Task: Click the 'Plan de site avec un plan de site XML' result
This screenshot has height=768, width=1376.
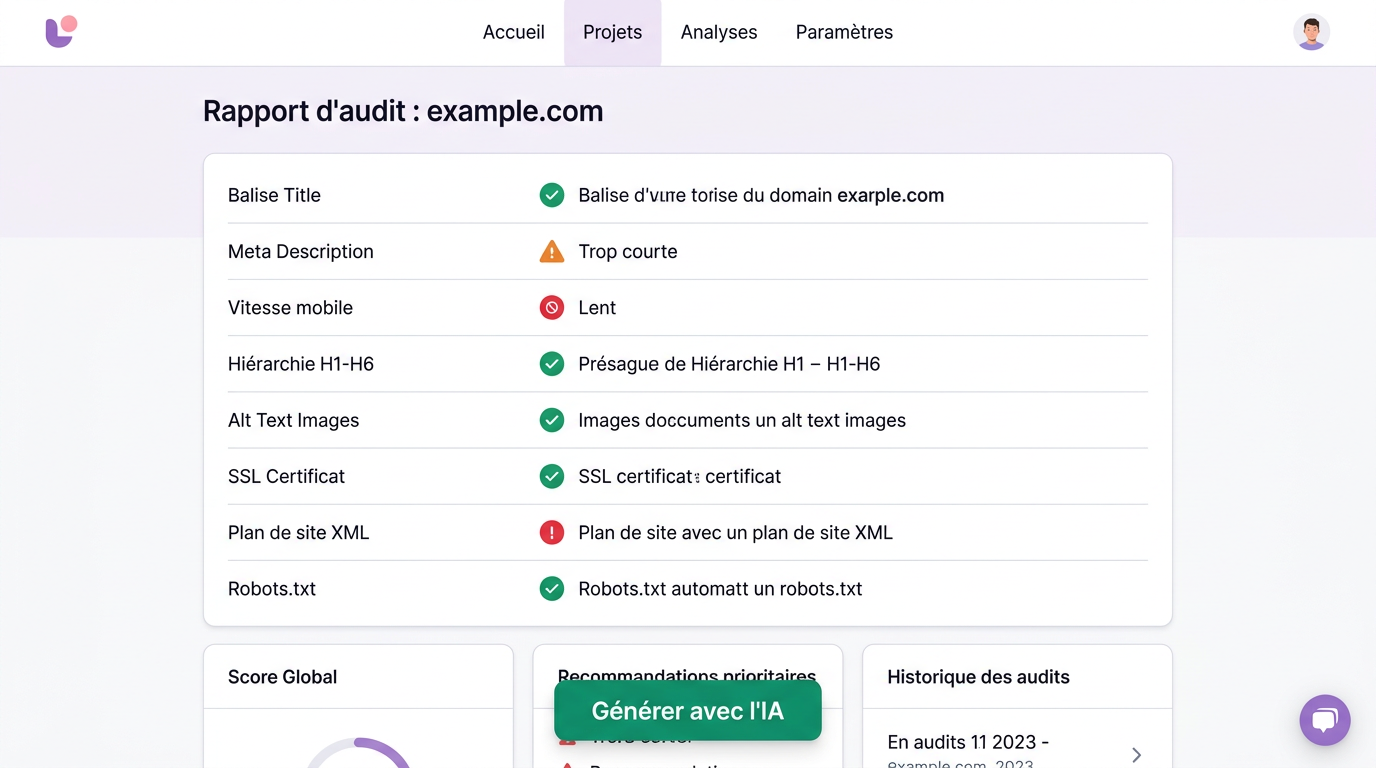Action: pos(736,532)
